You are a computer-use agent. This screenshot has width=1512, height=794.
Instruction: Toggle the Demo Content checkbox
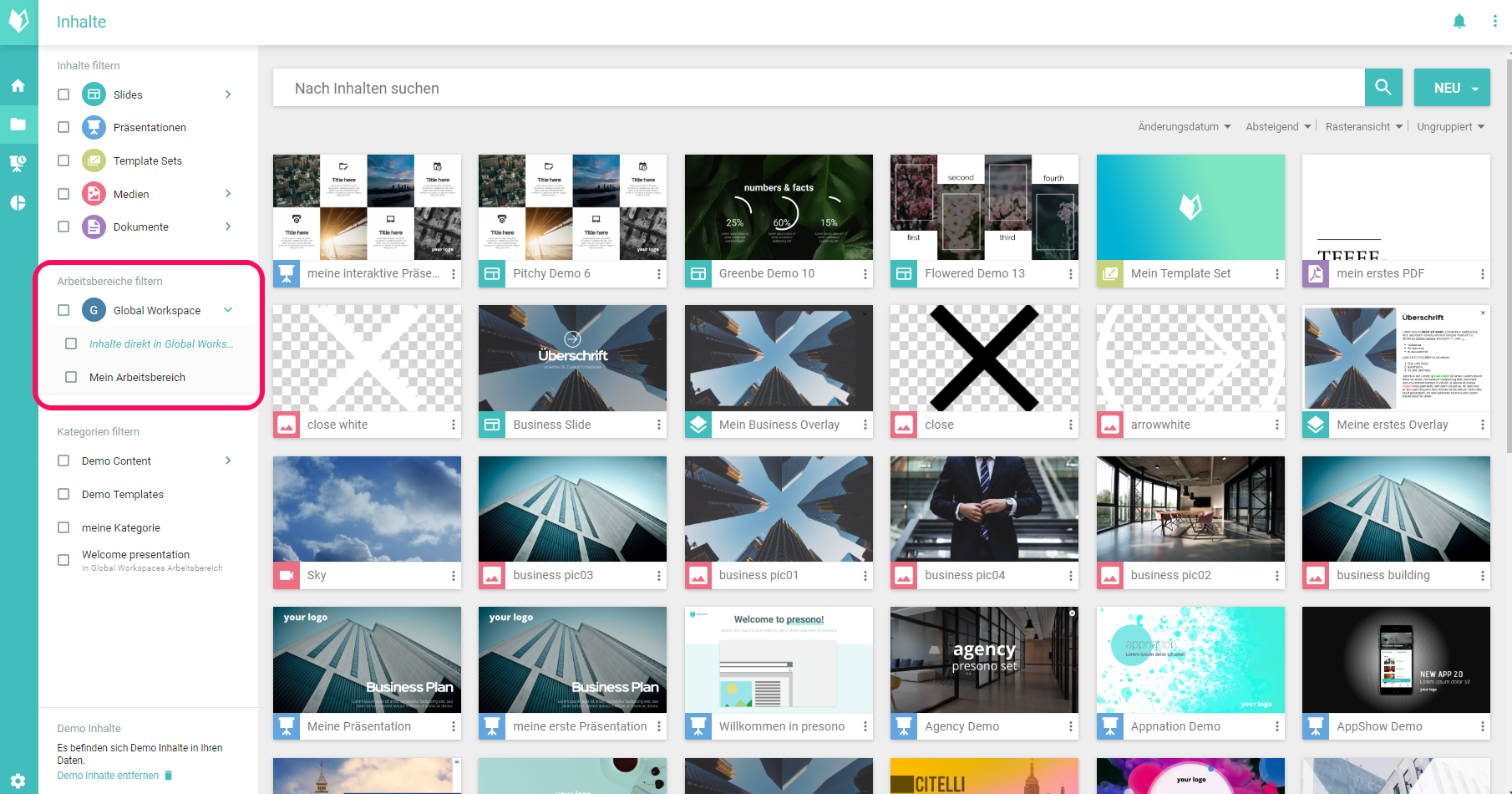point(63,461)
